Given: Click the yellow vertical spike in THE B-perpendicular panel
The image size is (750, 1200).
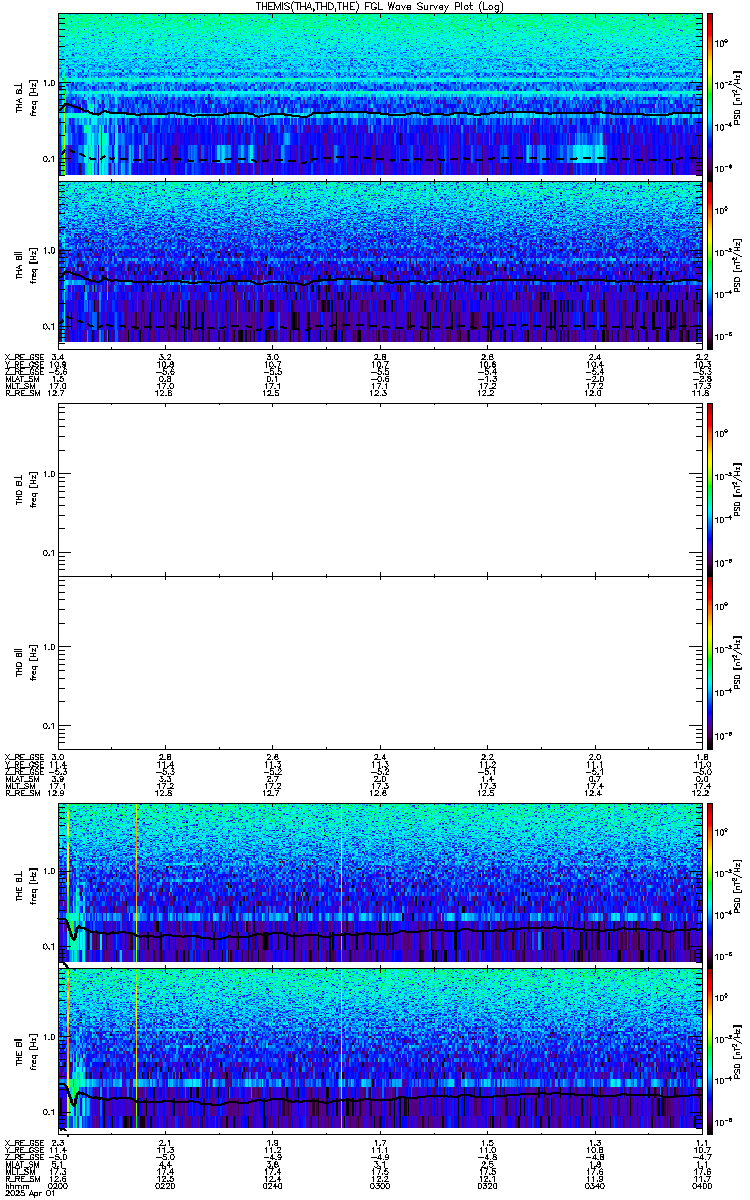Looking at the screenshot, I should point(136,882).
